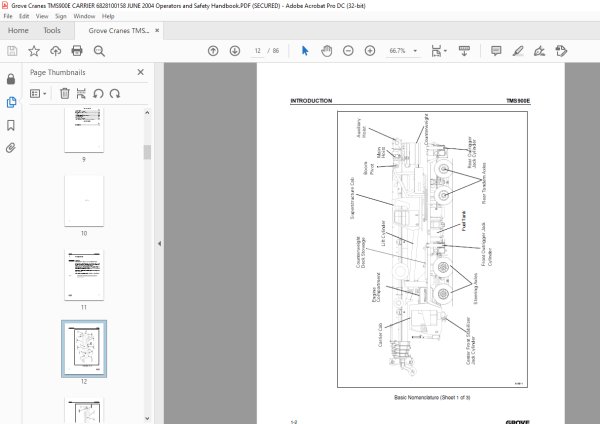Open the Window menu
This screenshot has width=600, height=424.
84,16
